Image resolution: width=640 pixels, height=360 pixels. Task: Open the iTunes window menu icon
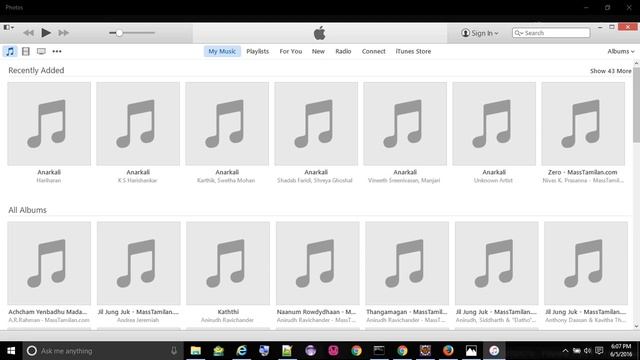click(9, 27)
